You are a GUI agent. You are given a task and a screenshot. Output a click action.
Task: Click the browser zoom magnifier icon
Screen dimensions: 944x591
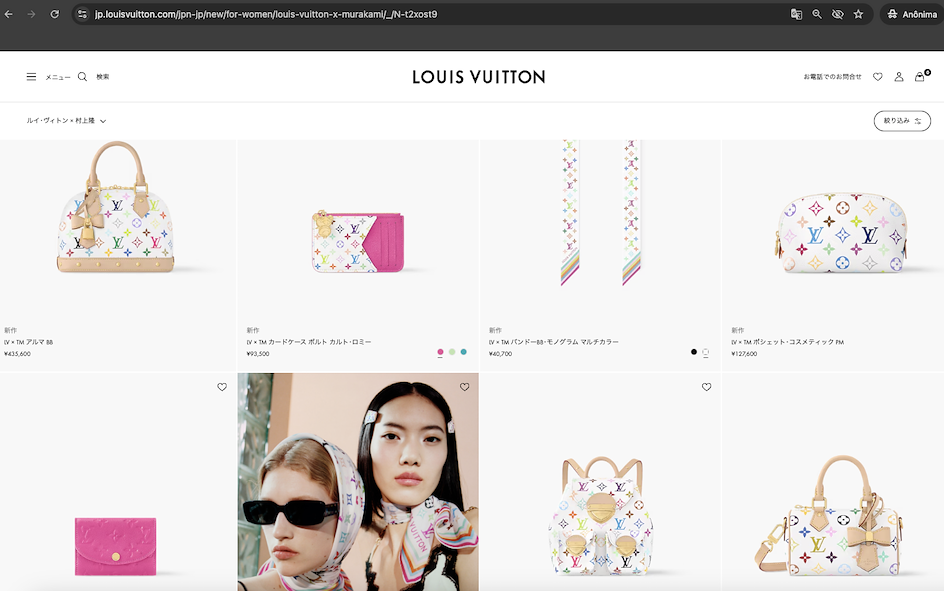click(x=817, y=14)
